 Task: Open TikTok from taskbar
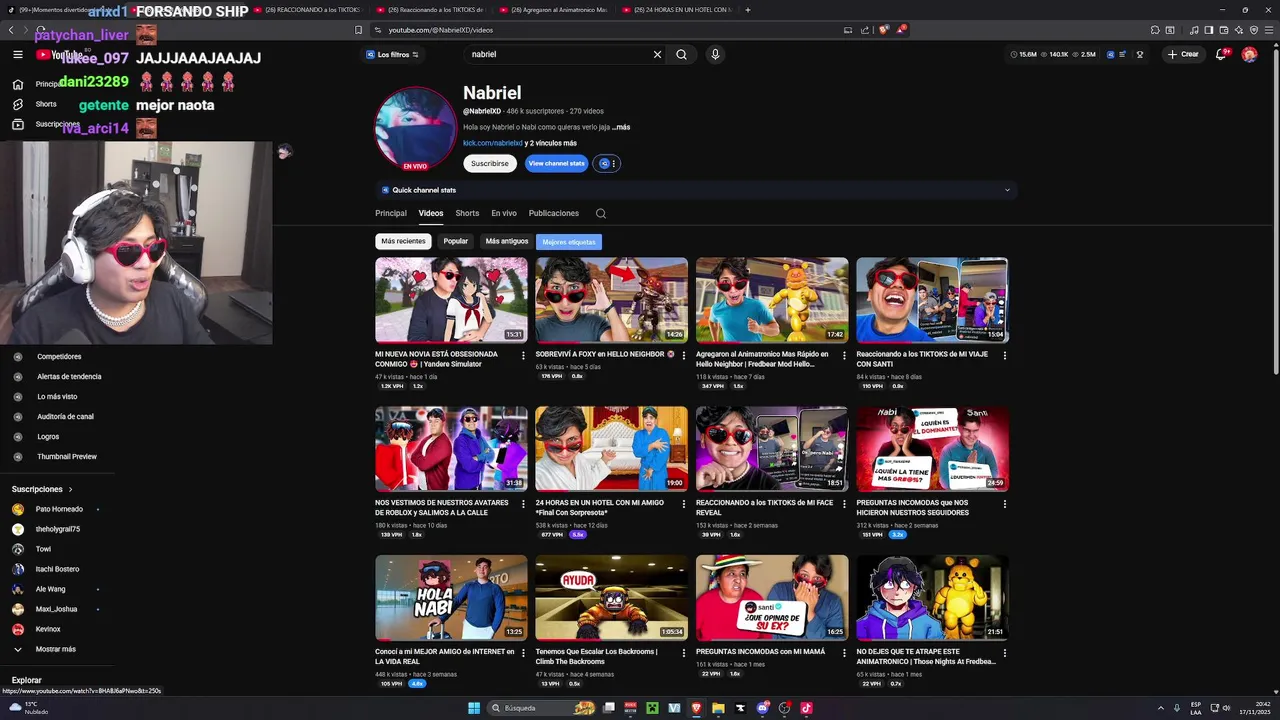806,708
